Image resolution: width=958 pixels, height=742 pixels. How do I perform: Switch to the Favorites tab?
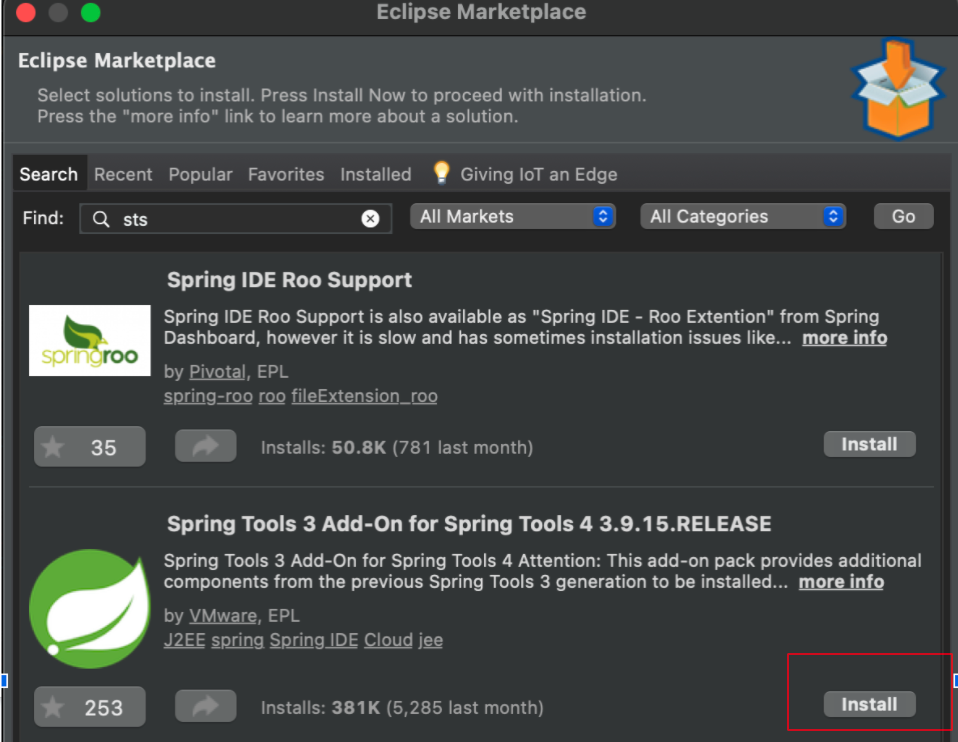286,174
